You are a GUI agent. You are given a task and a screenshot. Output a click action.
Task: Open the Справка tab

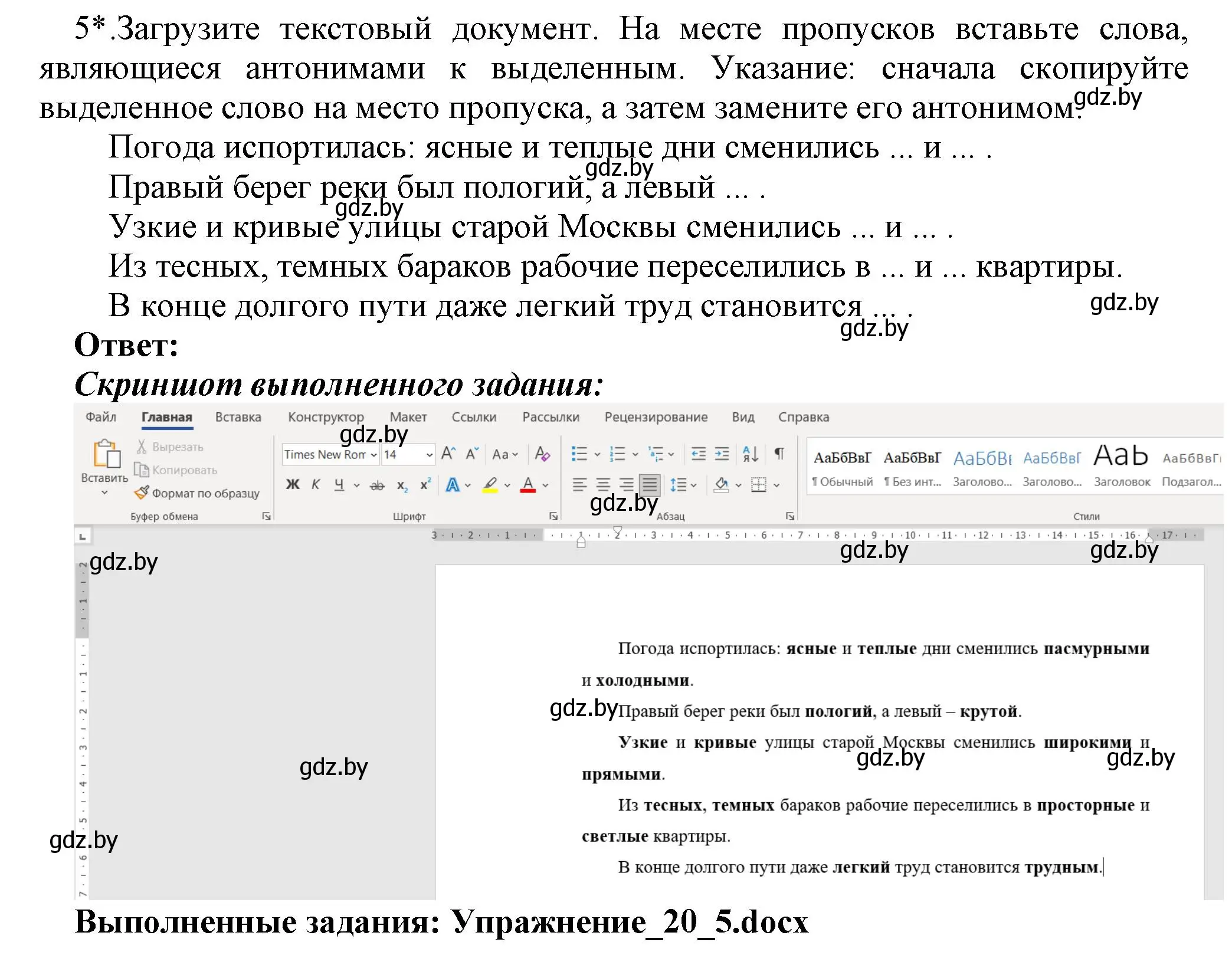(804, 417)
